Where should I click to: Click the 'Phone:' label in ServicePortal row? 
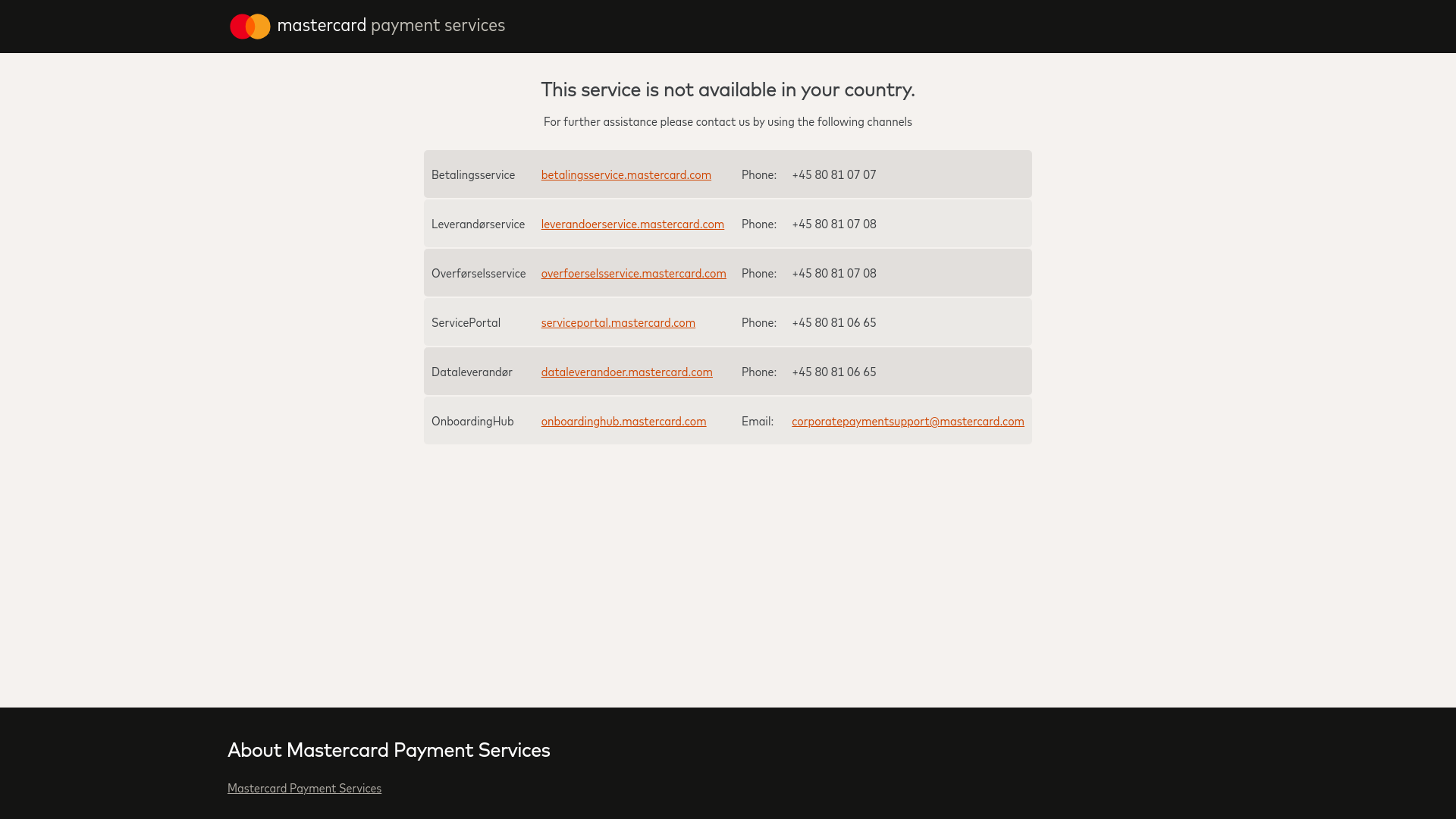pyautogui.click(x=759, y=322)
